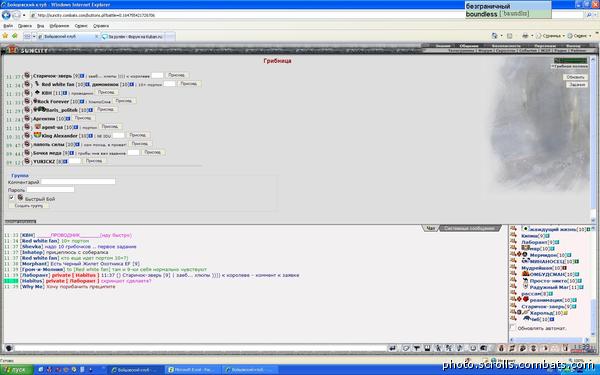Viewport: 600px width, 375px height.
Task: Click the Обновить button
Action: pos(575,77)
